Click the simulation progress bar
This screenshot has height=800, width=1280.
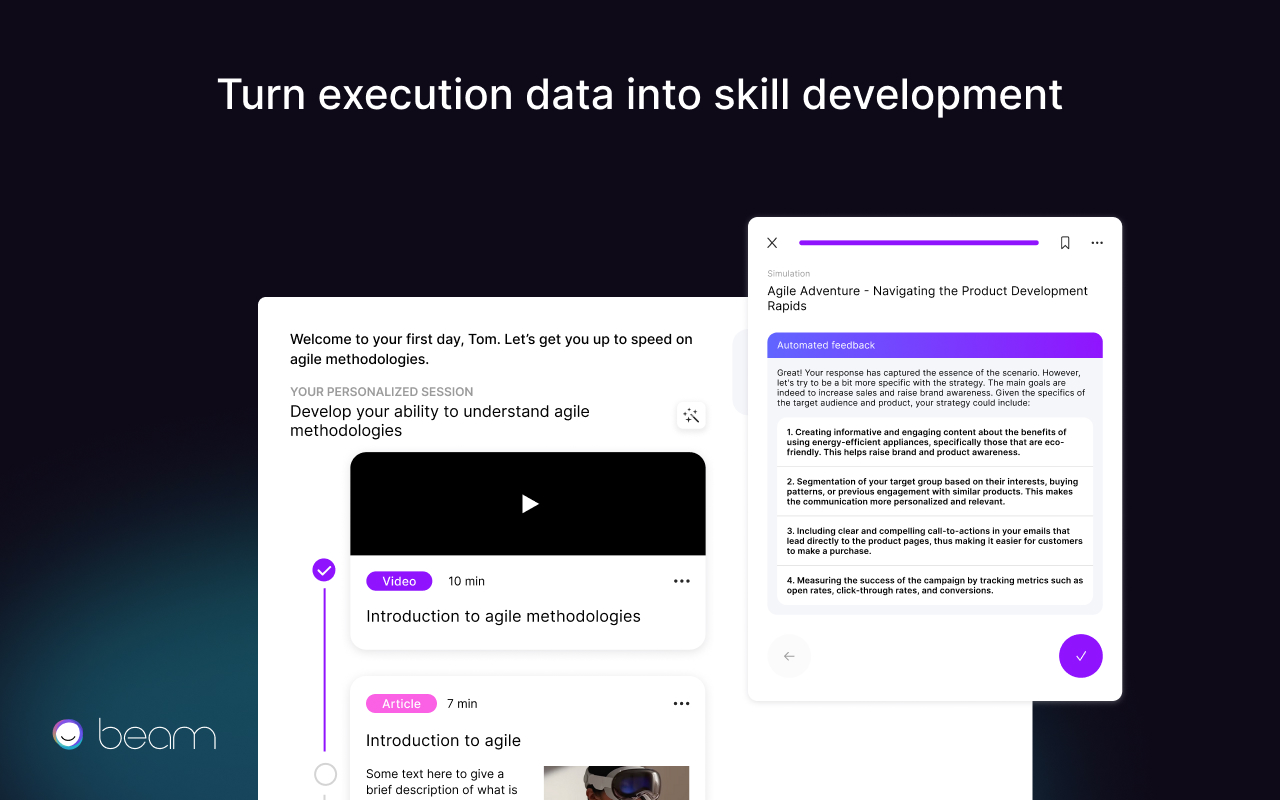click(x=919, y=243)
